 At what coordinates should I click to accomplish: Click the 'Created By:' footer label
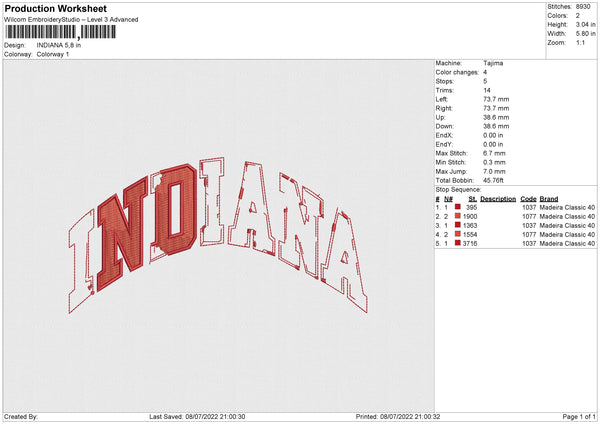pyautogui.click(x=21, y=417)
